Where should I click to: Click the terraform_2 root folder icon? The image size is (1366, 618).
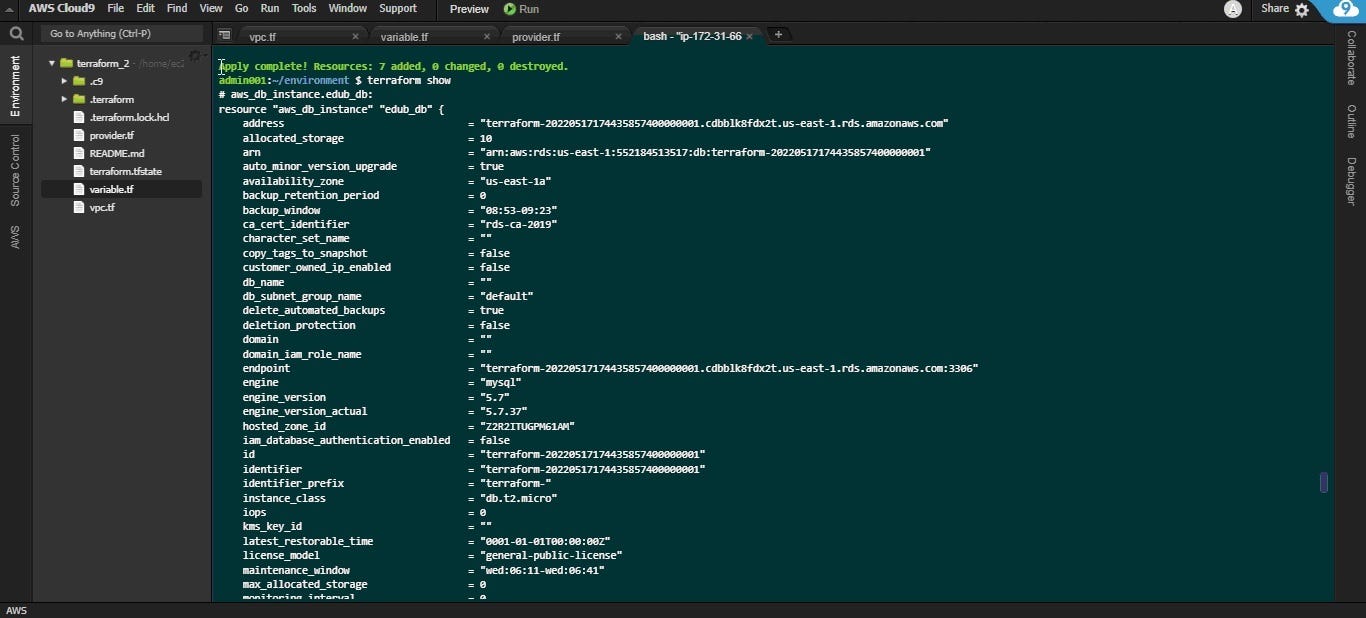pos(67,63)
